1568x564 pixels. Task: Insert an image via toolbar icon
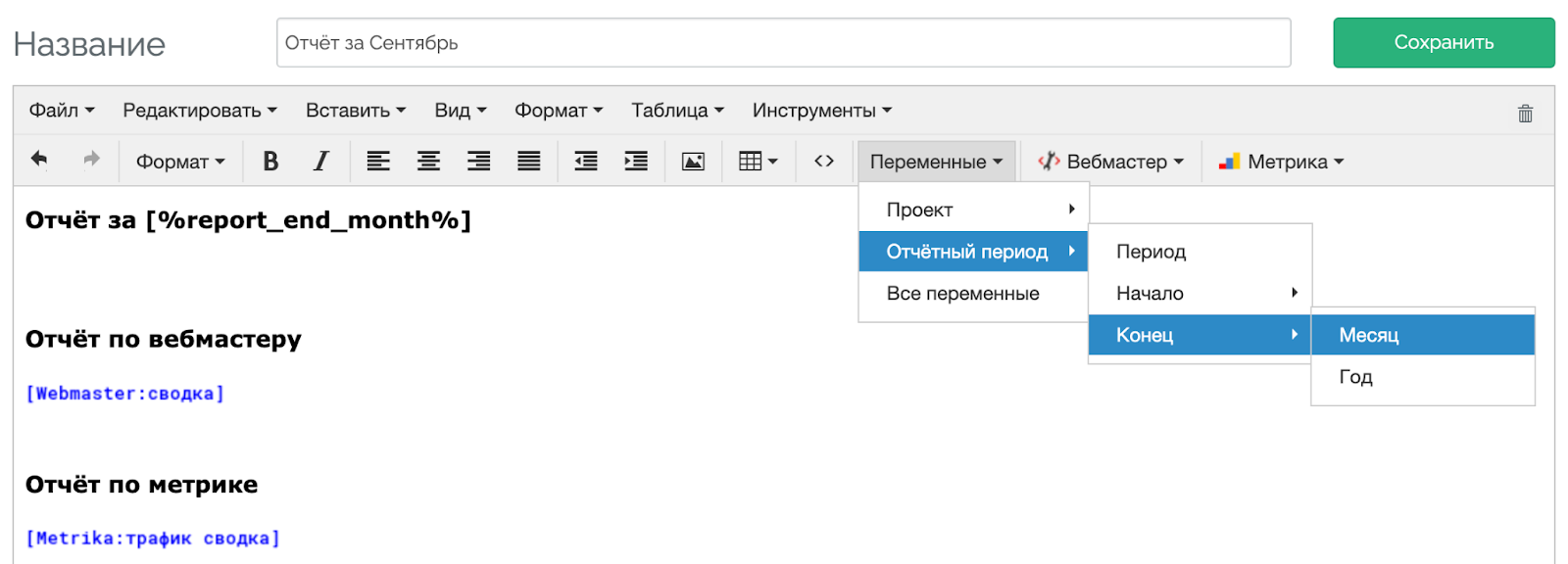[x=693, y=162]
